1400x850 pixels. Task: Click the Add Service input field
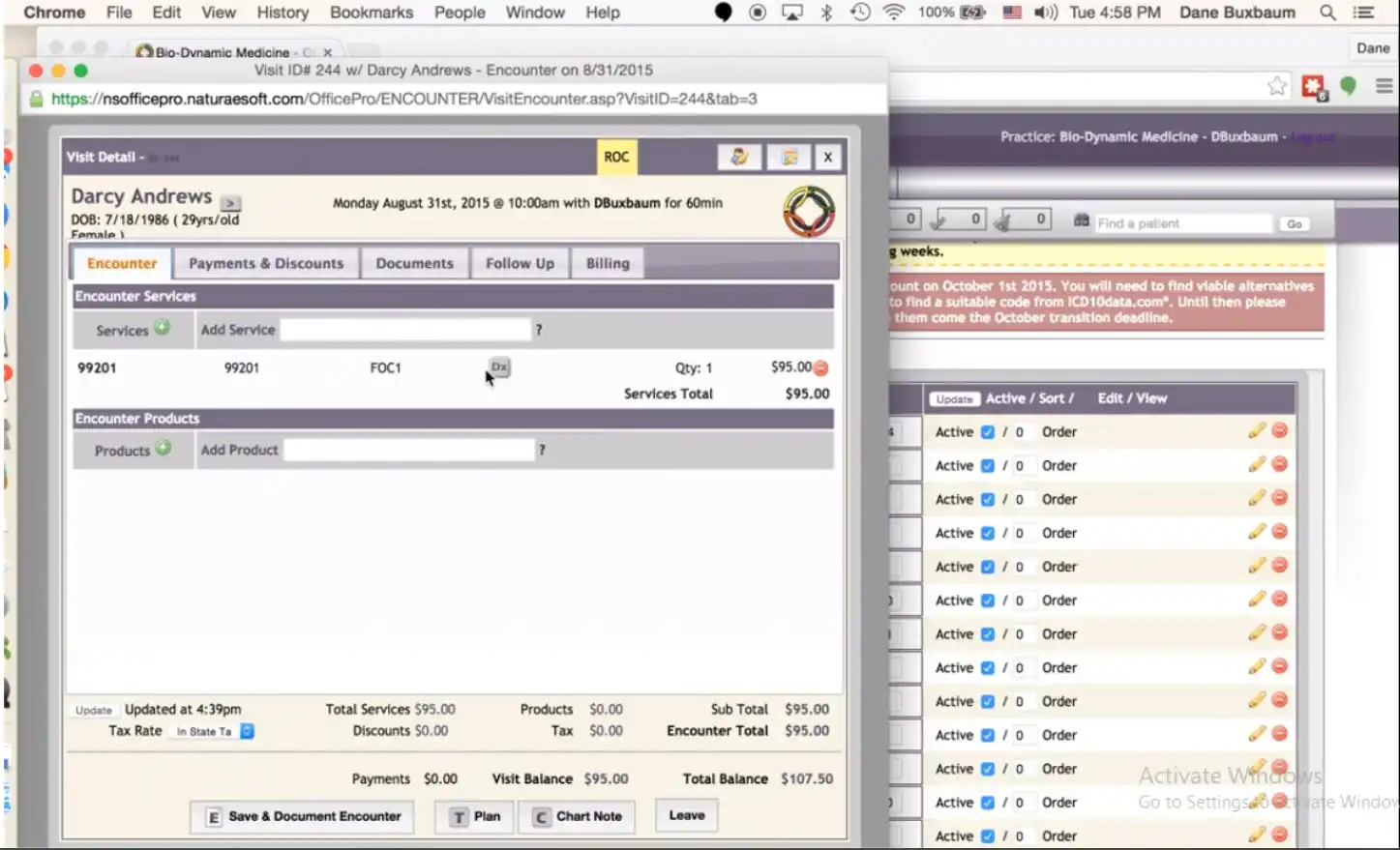point(405,329)
